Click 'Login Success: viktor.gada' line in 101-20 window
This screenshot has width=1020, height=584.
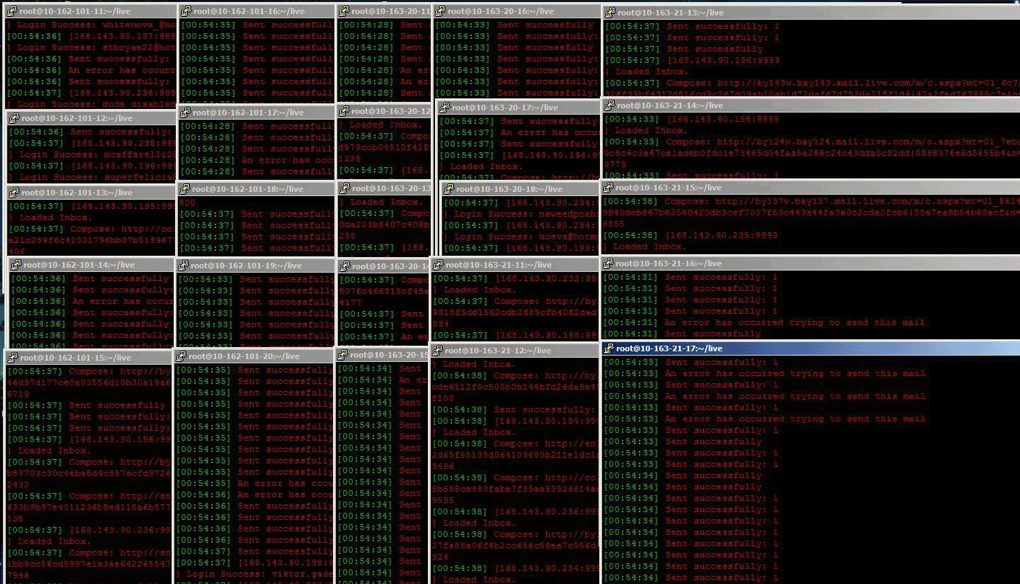[255, 574]
